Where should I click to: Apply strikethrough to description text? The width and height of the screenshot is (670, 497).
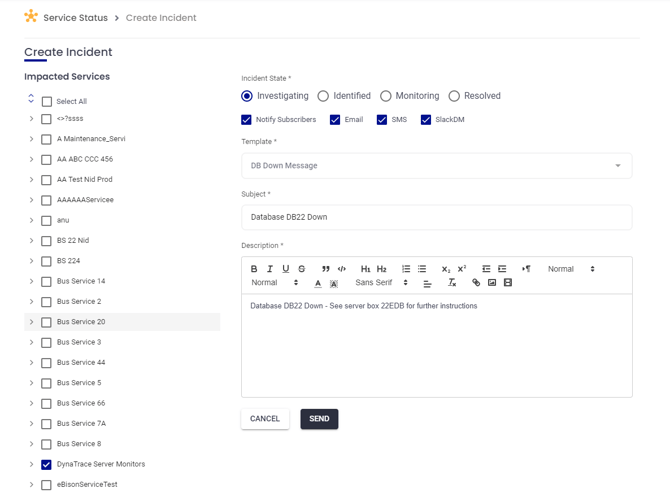302,269
